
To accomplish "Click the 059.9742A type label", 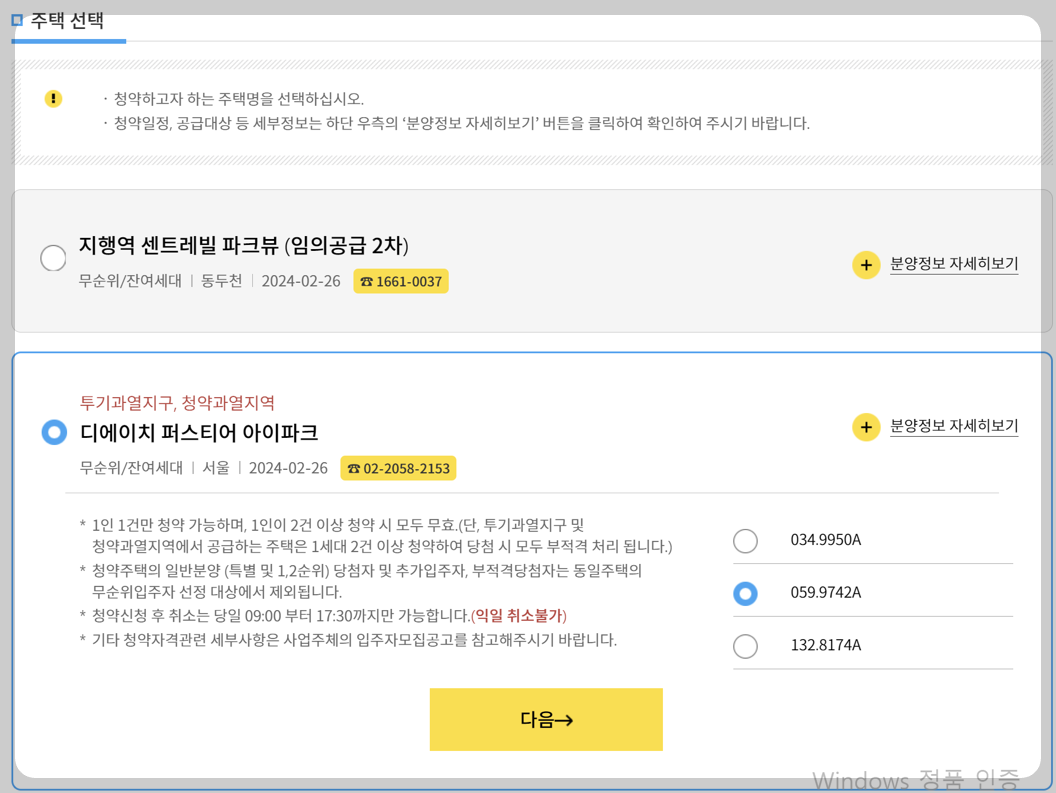I will coord(826,592).
